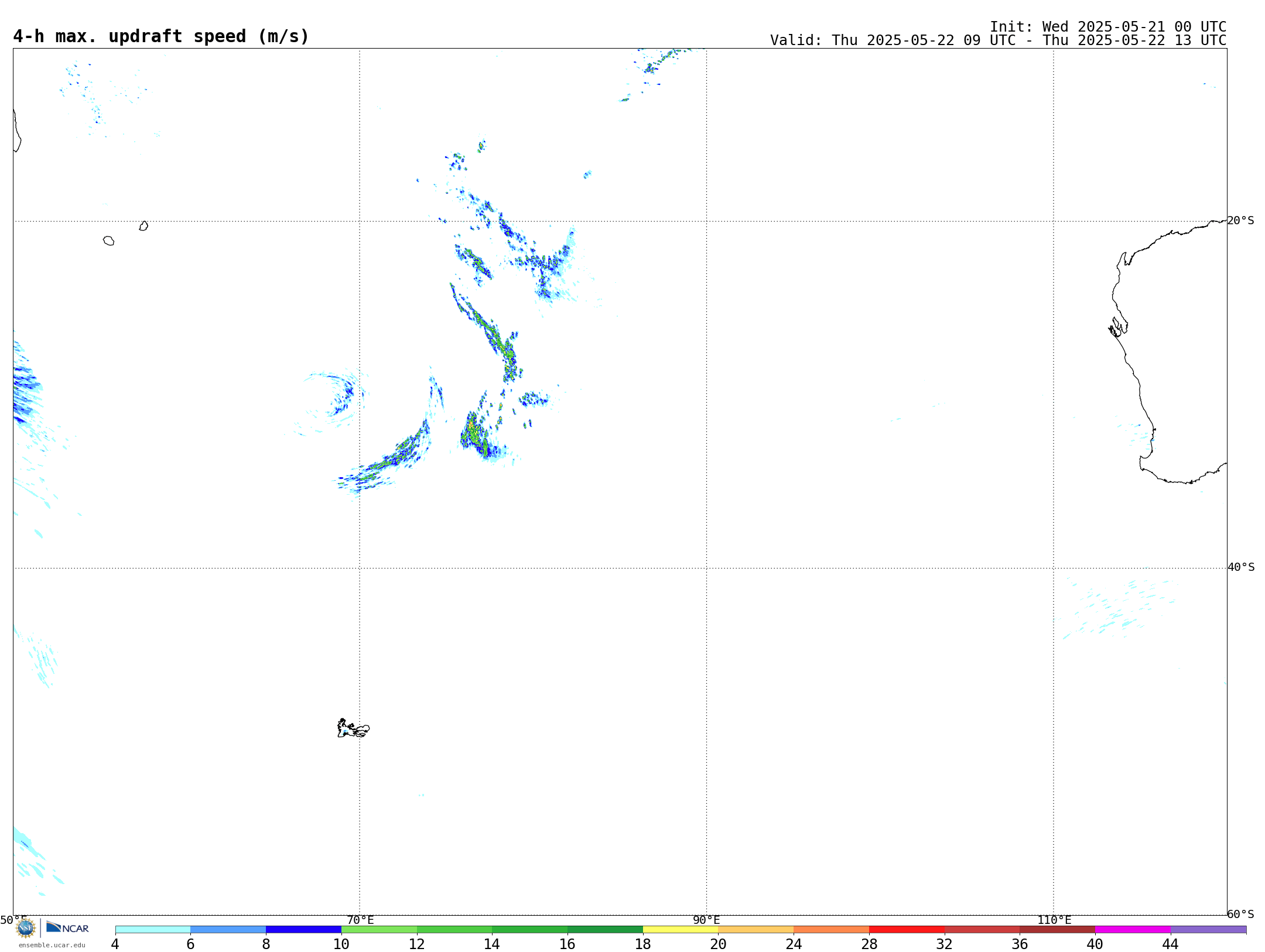Click the NCAR logo
Viewport: 1265px width, 952px height.
[x=67, y=927]
